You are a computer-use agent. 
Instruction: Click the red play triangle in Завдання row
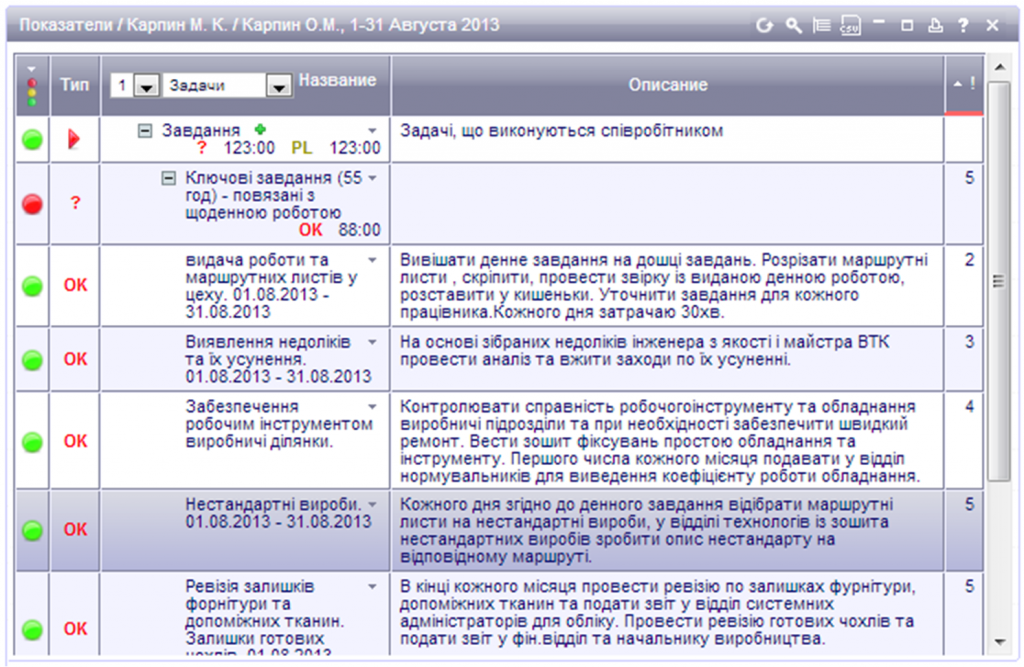coord(74,139)
